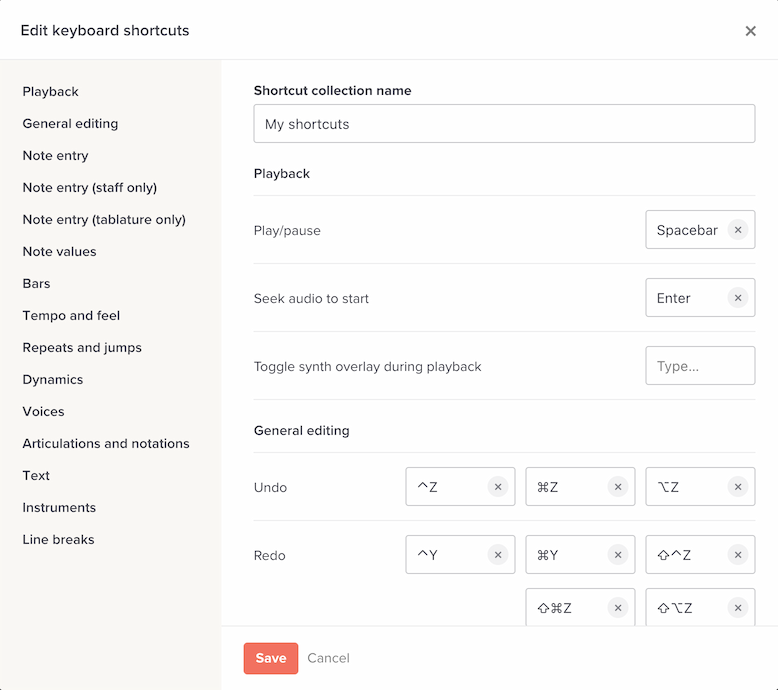
Task: Cancel editing keyboard shortcuts
Action: tap(328, 658)
